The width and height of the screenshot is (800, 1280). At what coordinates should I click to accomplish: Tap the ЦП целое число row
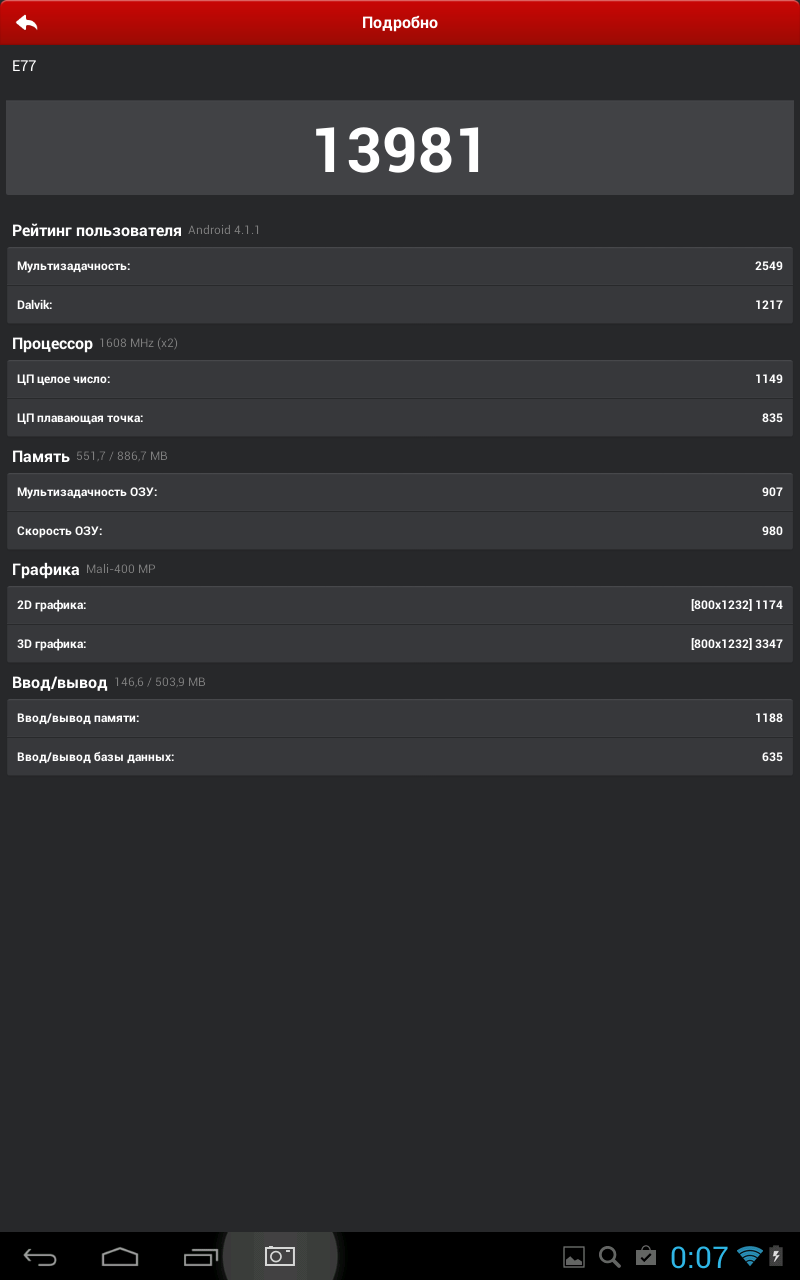400,379
